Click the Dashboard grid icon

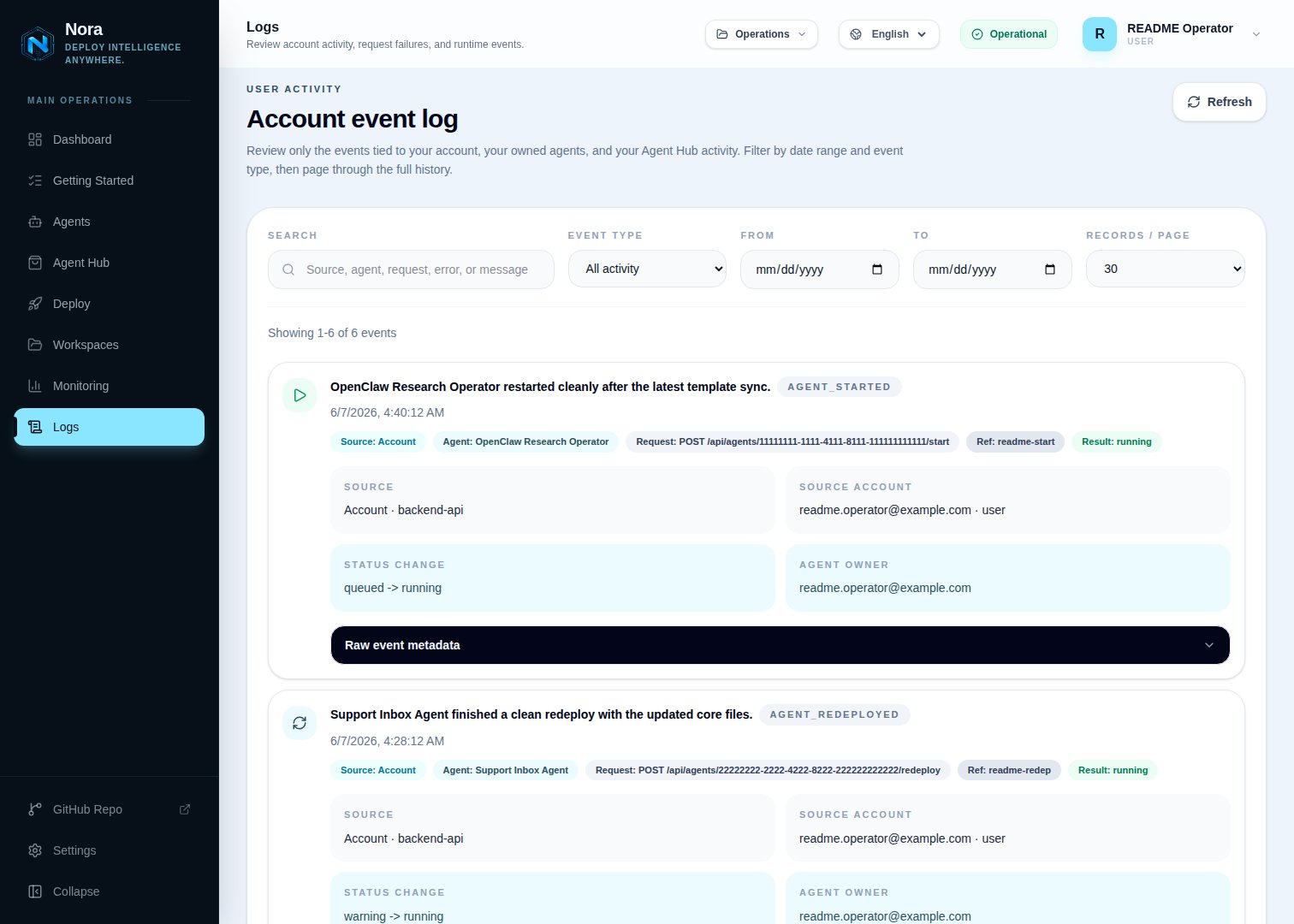tap(35, 139)
